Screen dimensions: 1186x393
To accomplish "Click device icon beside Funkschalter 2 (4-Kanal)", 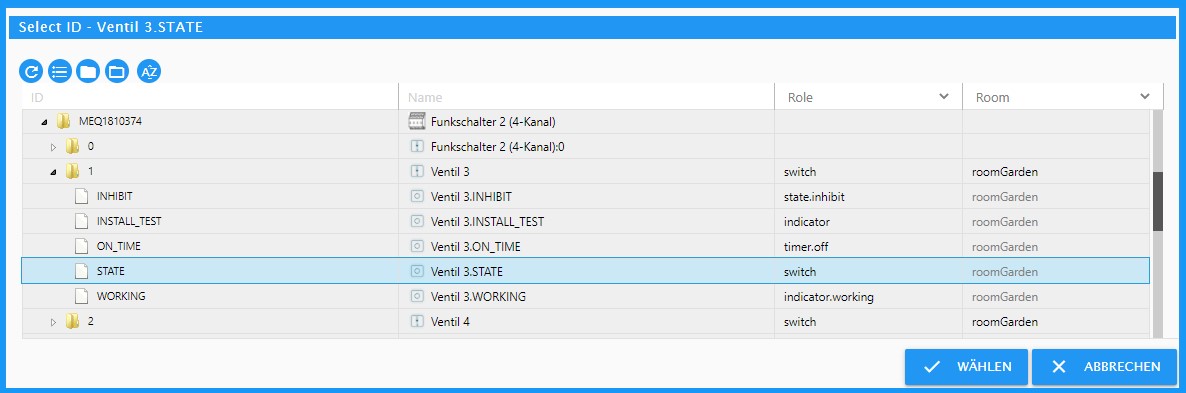I will point(417,121).
